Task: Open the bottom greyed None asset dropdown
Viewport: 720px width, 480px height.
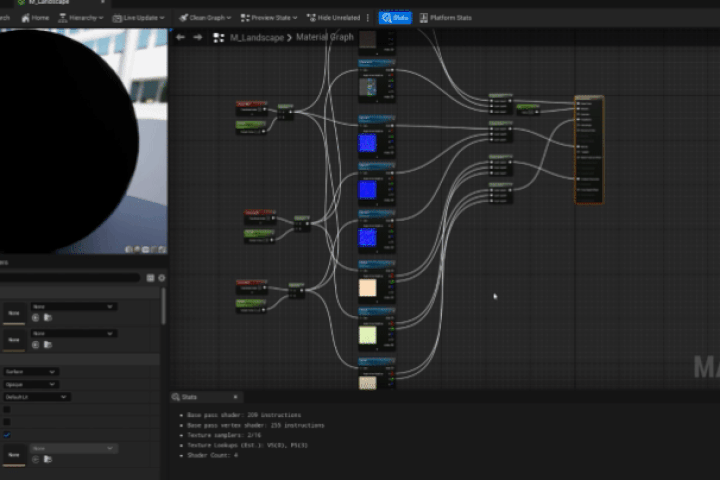Action: click(73, 448)
